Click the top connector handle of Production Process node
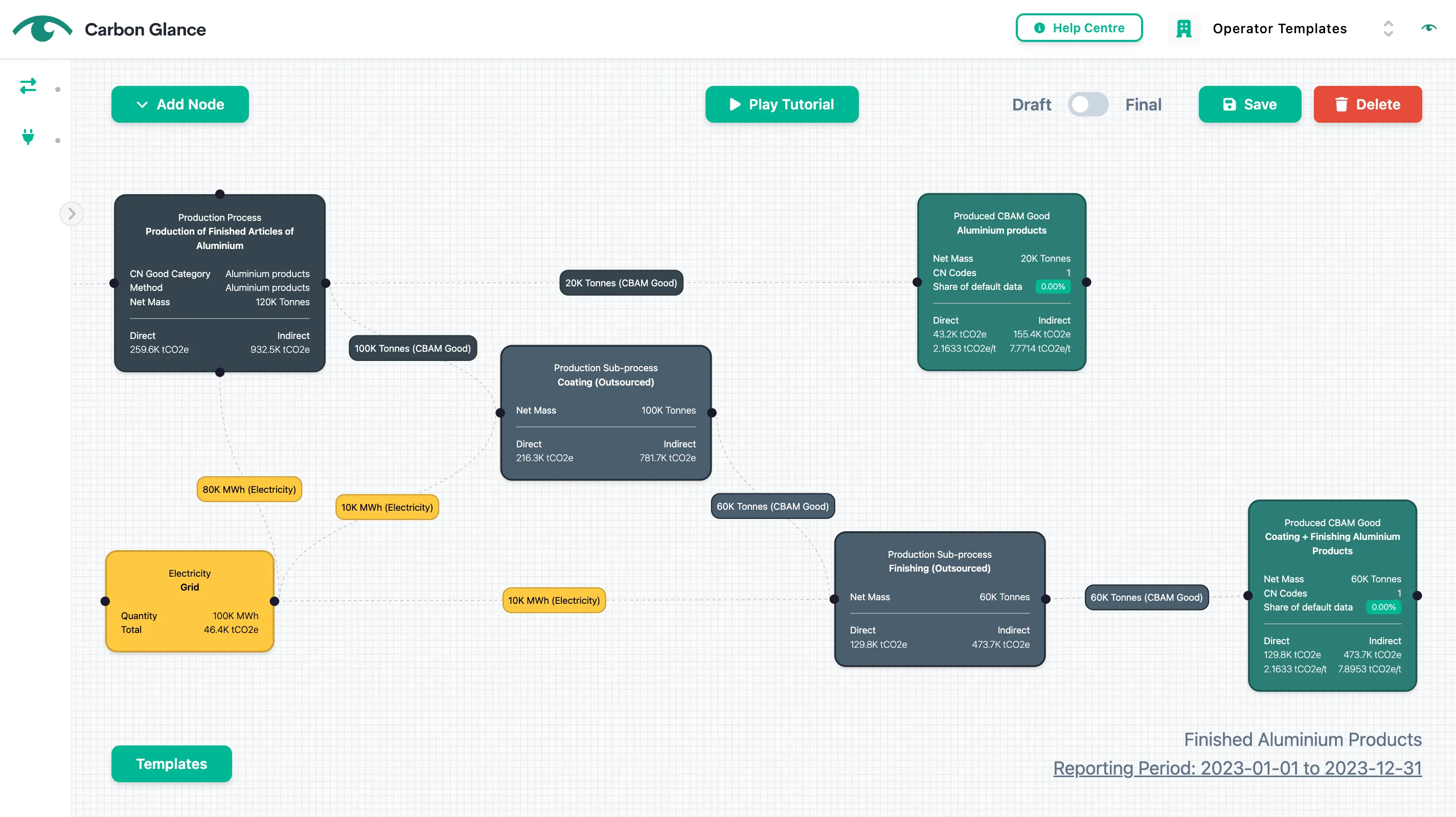This screenshot has width=1456, height=817. tap(219, 194)
